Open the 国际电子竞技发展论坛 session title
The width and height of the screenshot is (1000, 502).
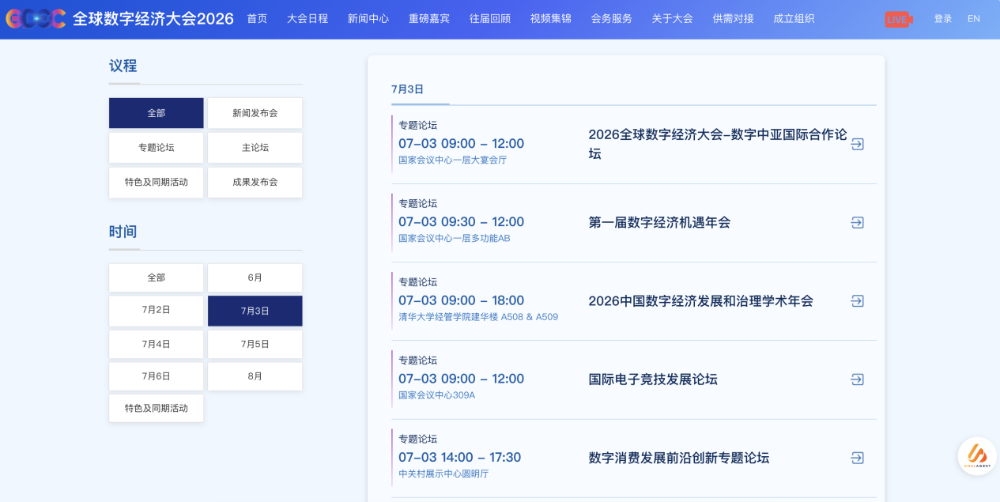[652, 380]
